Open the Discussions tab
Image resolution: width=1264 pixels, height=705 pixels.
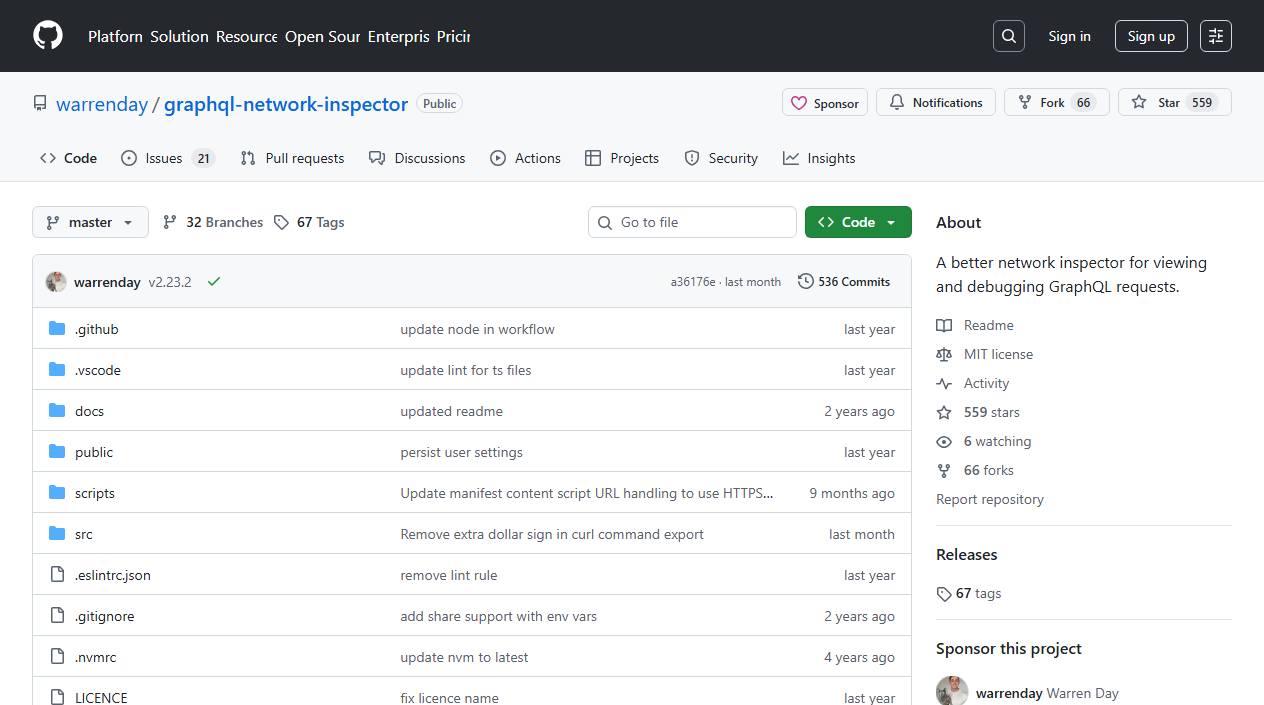point(417,158)
